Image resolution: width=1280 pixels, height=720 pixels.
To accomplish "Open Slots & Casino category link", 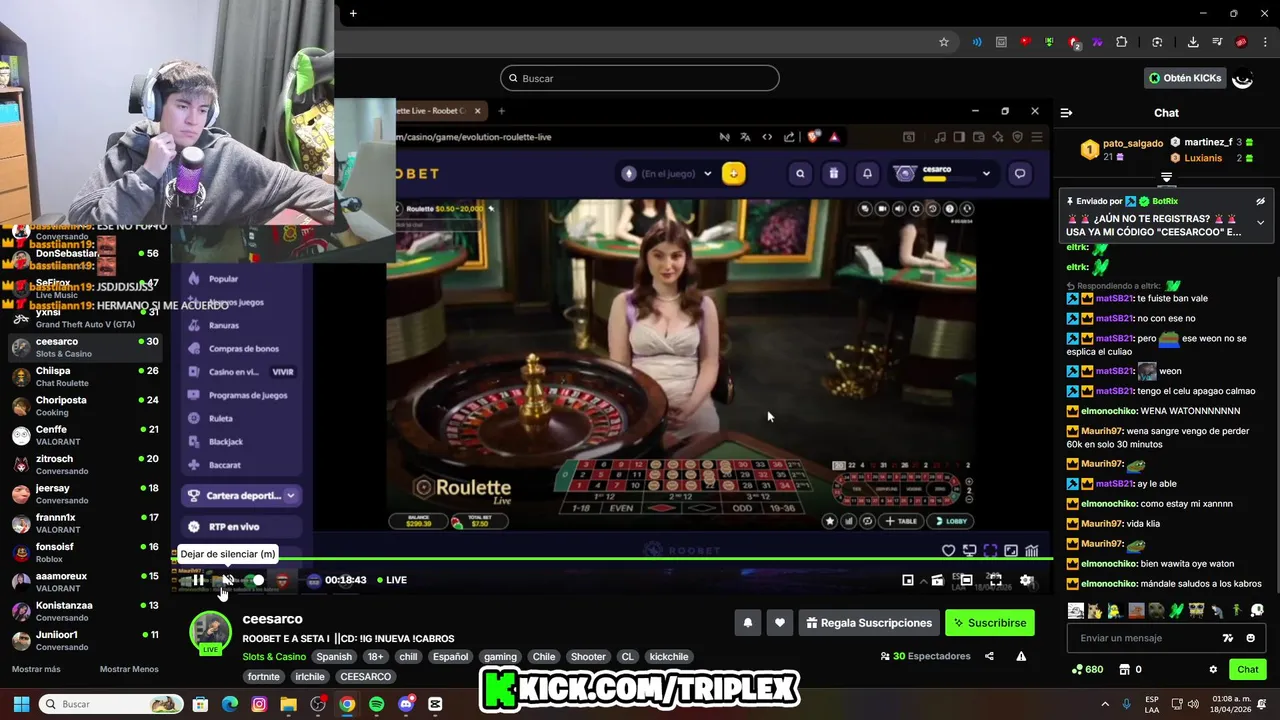I will (x=274, y=657).
